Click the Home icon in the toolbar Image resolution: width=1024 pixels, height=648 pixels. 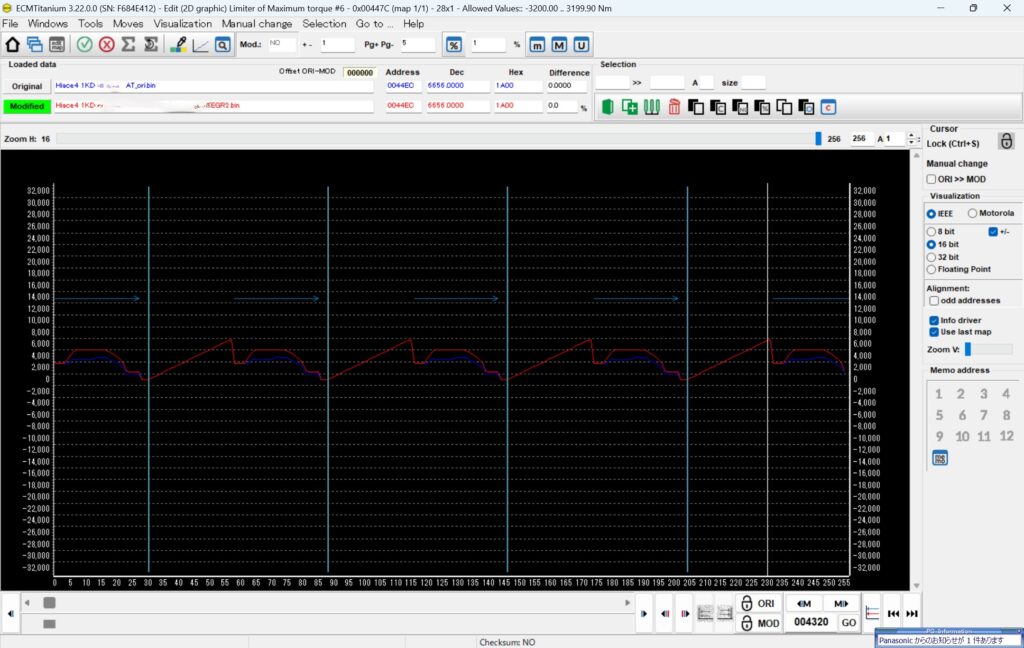pyautogui.click(x=12, y=44)
